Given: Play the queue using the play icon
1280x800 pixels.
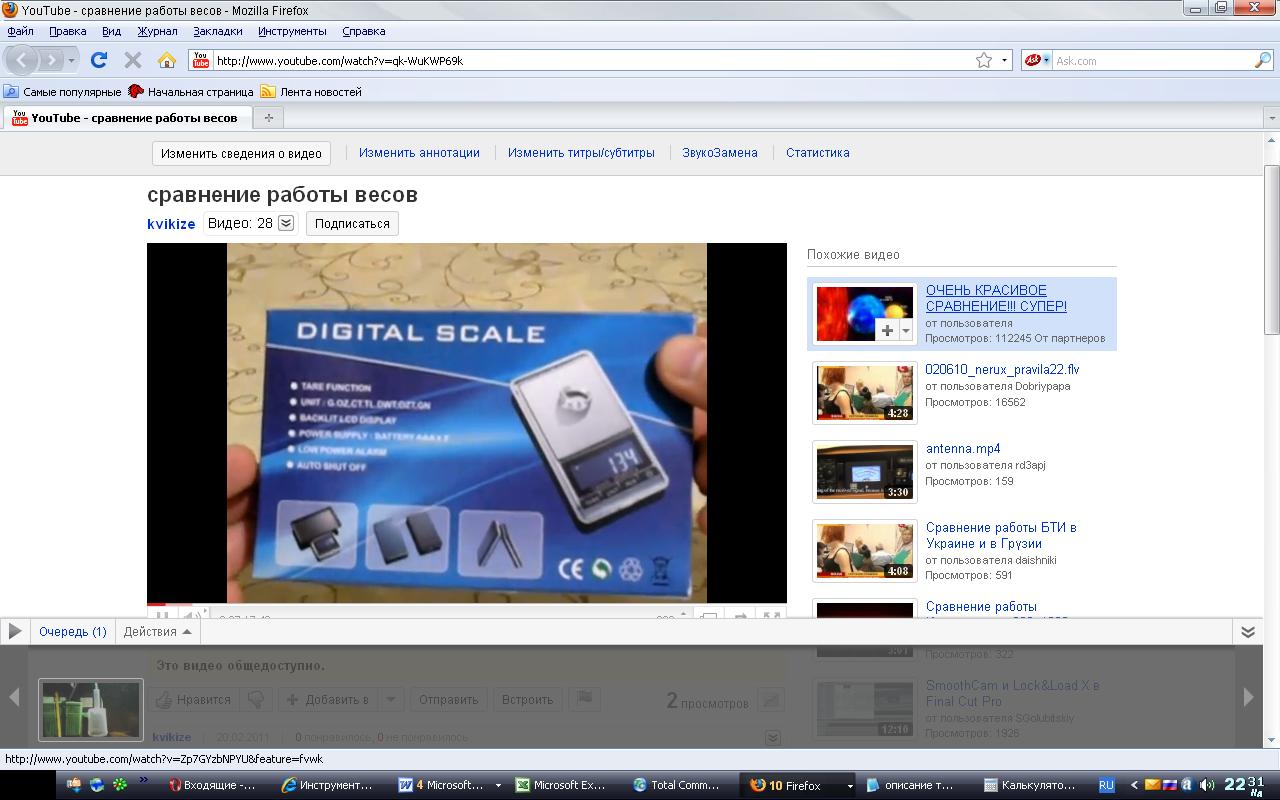Looking at the screenshot, I should pyautogui.click(x=15, y=631).
